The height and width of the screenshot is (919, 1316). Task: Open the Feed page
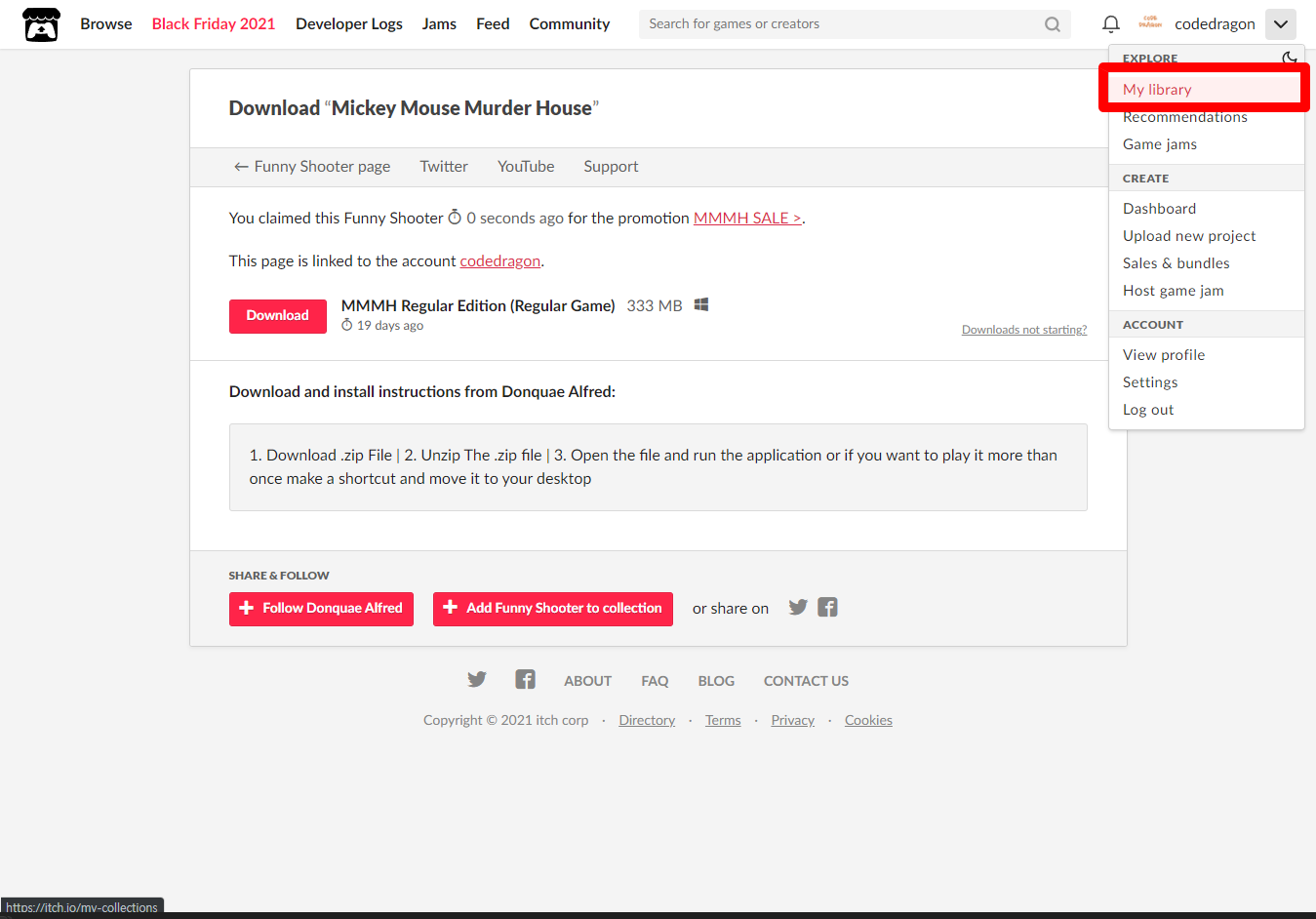tap(493, 23)
